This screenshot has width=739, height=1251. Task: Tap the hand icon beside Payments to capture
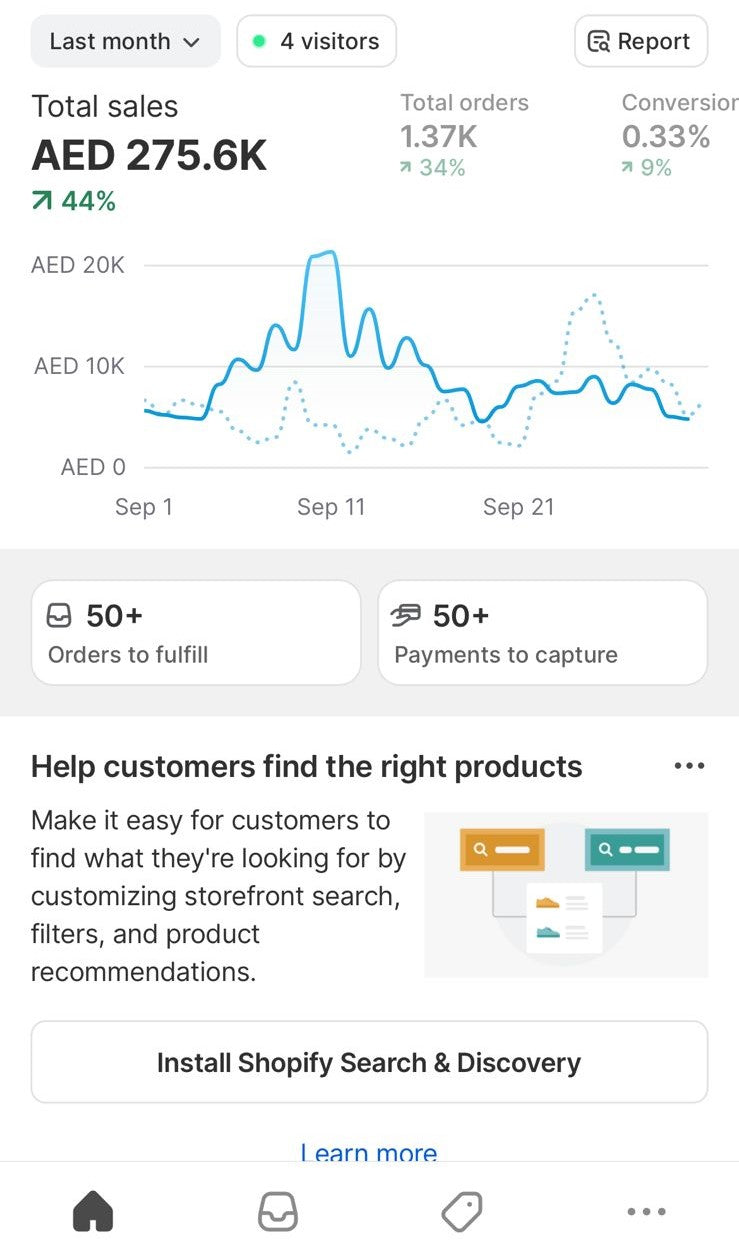407,616
